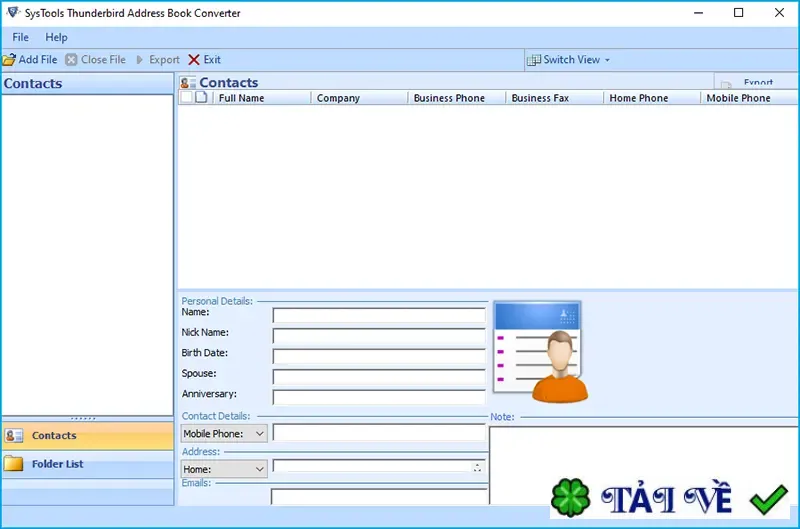This screenshot has height=529, width=800.
Task: Select the Contacts navigation tab
Action: tap(88, 436)
